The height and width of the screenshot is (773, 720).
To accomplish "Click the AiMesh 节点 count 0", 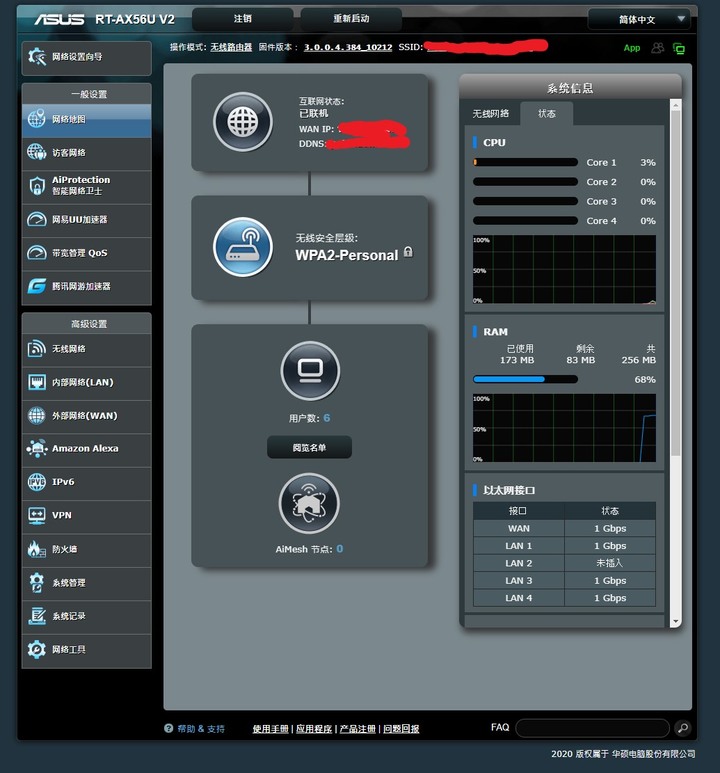I will tap(340, 549).
